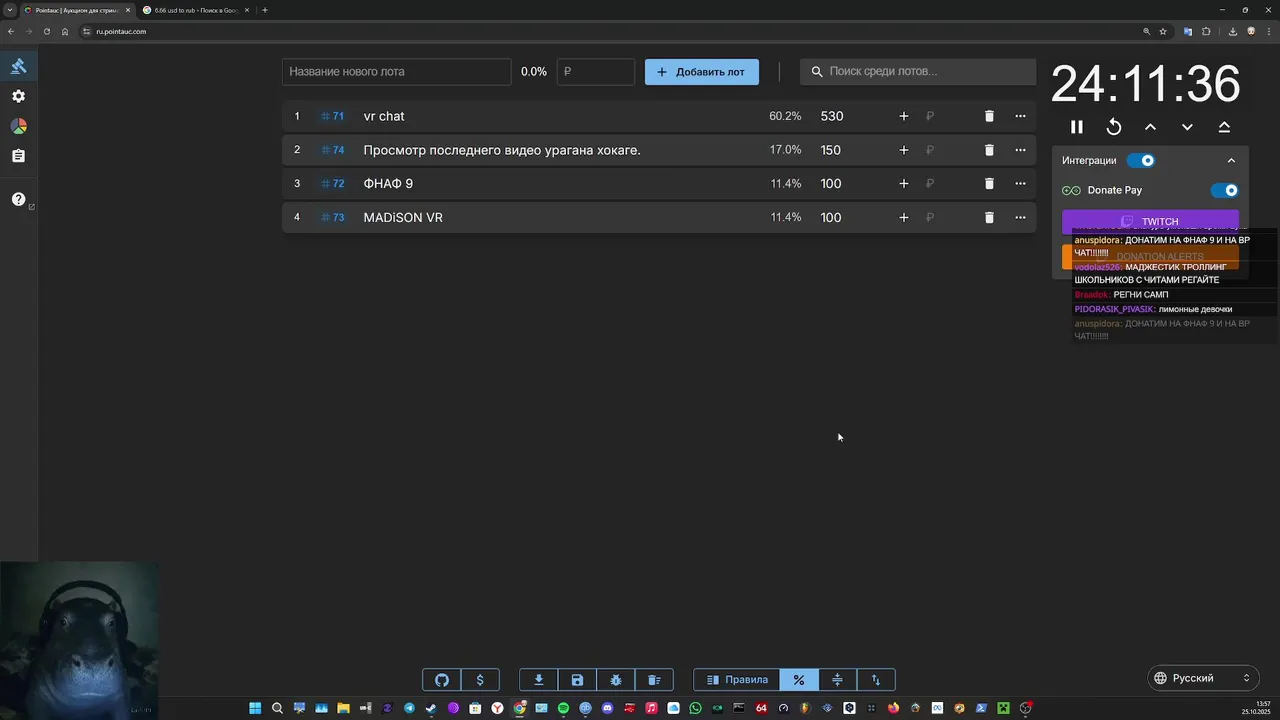Open the clipboard history page in sidebar
The width and height of the screenshot is (1280, 720).
[x=18, y=156]
